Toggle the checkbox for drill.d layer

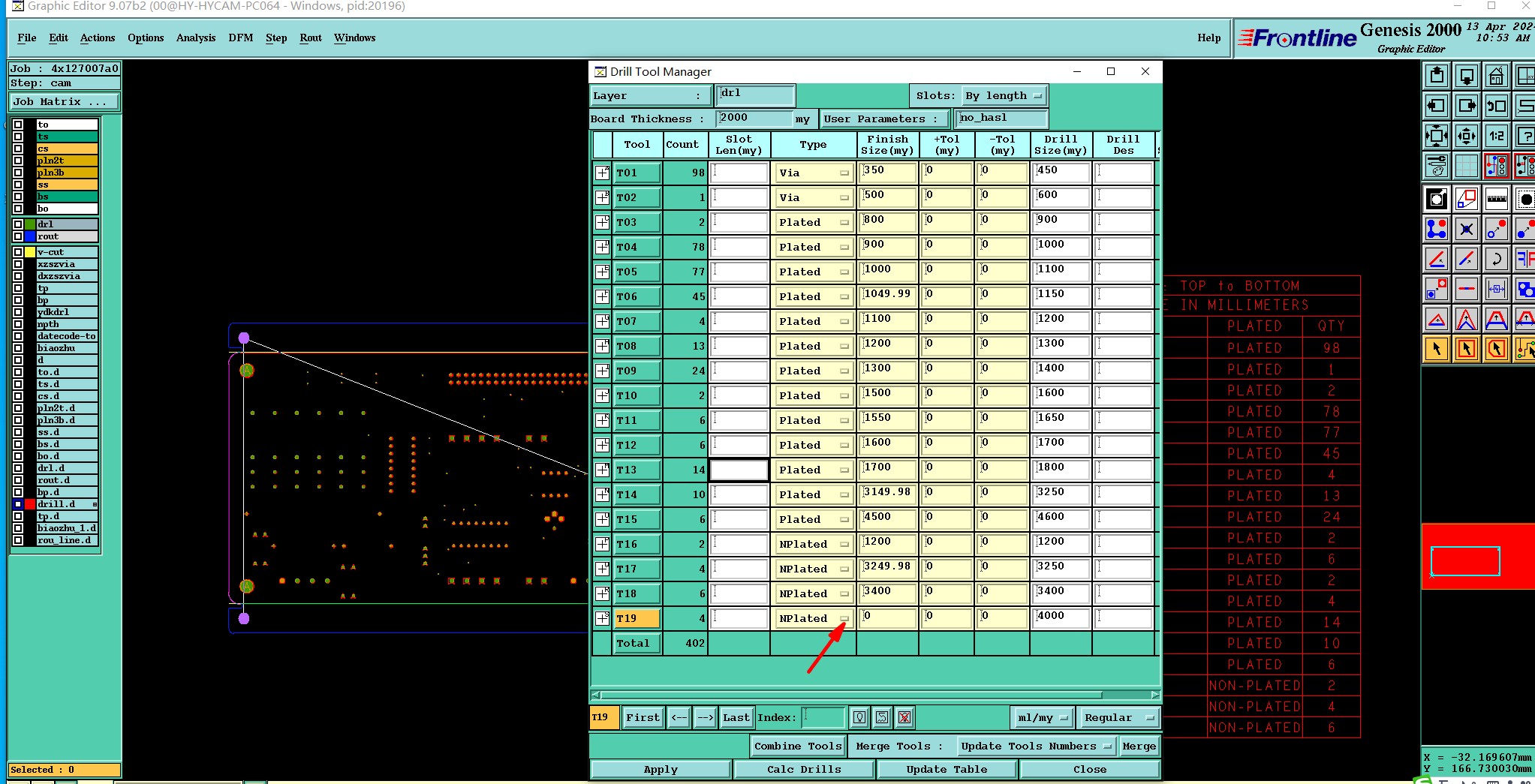point(18,504)
